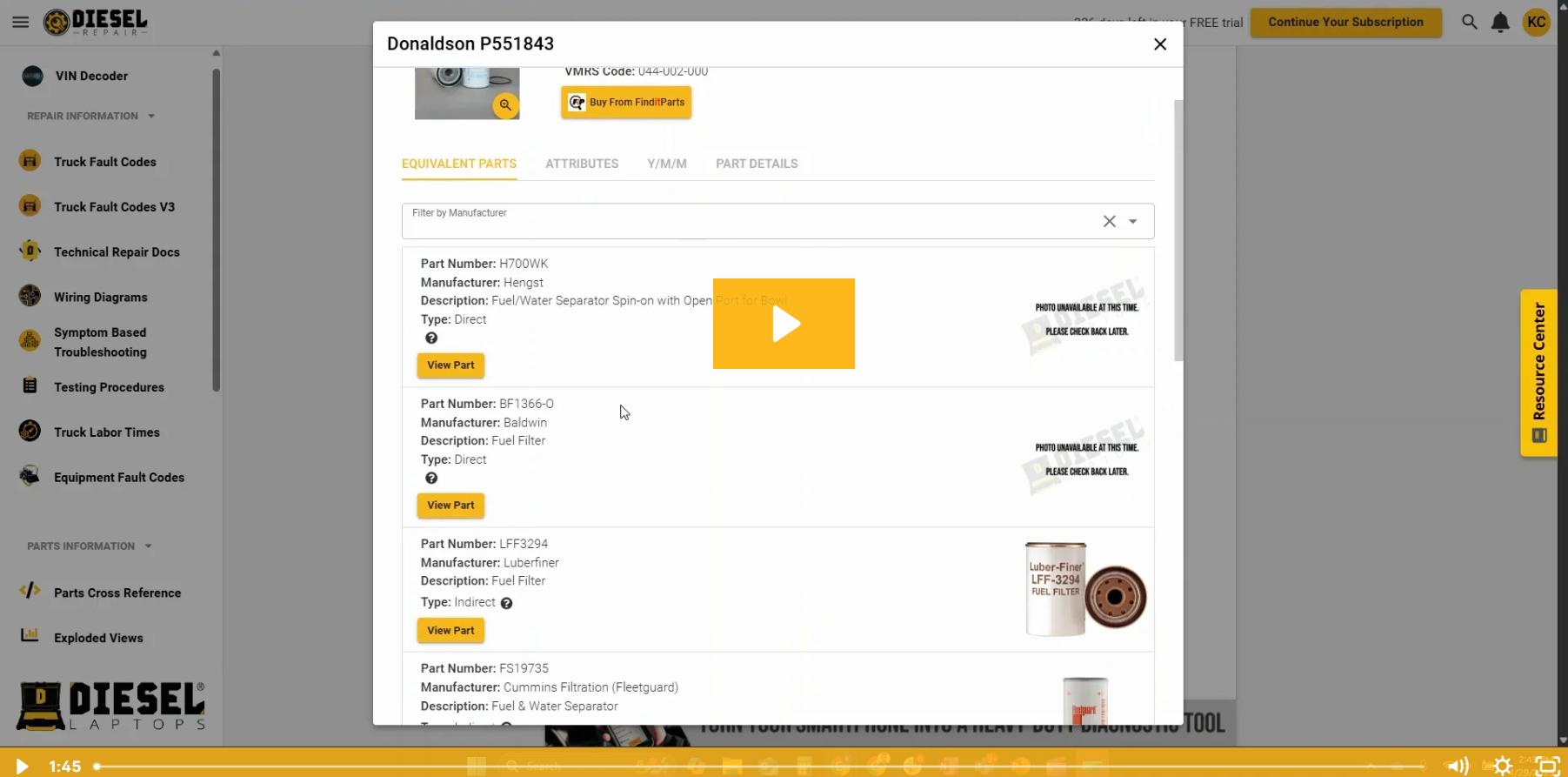Play the video with center play button
This screenshot has width=1568, height=777.
click(x=784, y=324)
